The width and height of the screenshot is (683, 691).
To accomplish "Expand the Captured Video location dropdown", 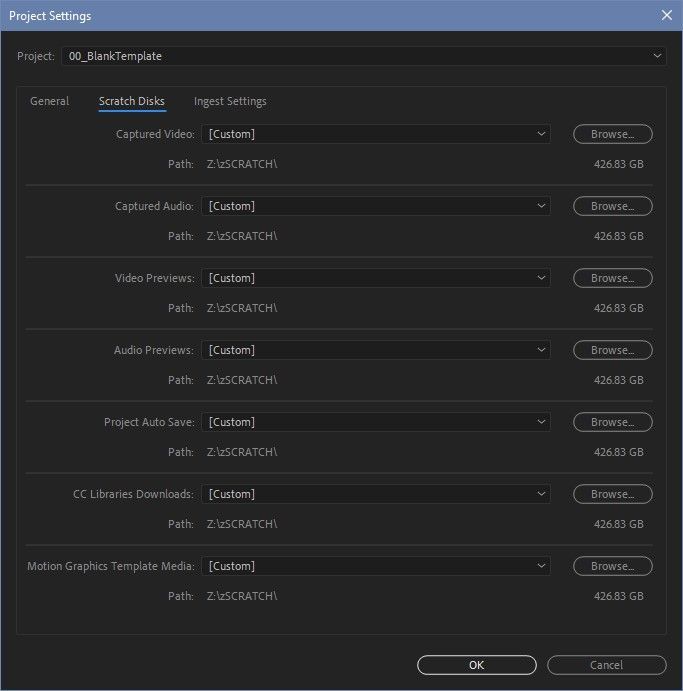I will [x=376, y=134].
